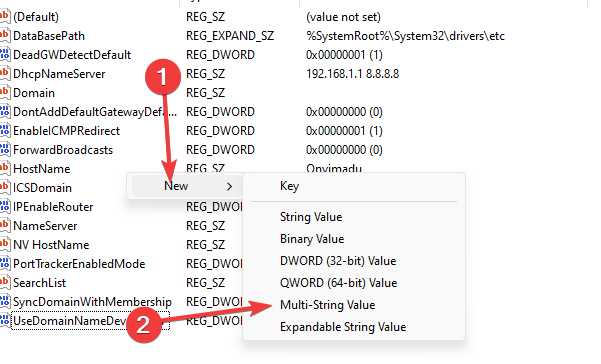Image resolution: width=601 pixels, height=364 pixels.
Task: Click the EnableICMPRedirect binary icon
Action: [5, 131]
